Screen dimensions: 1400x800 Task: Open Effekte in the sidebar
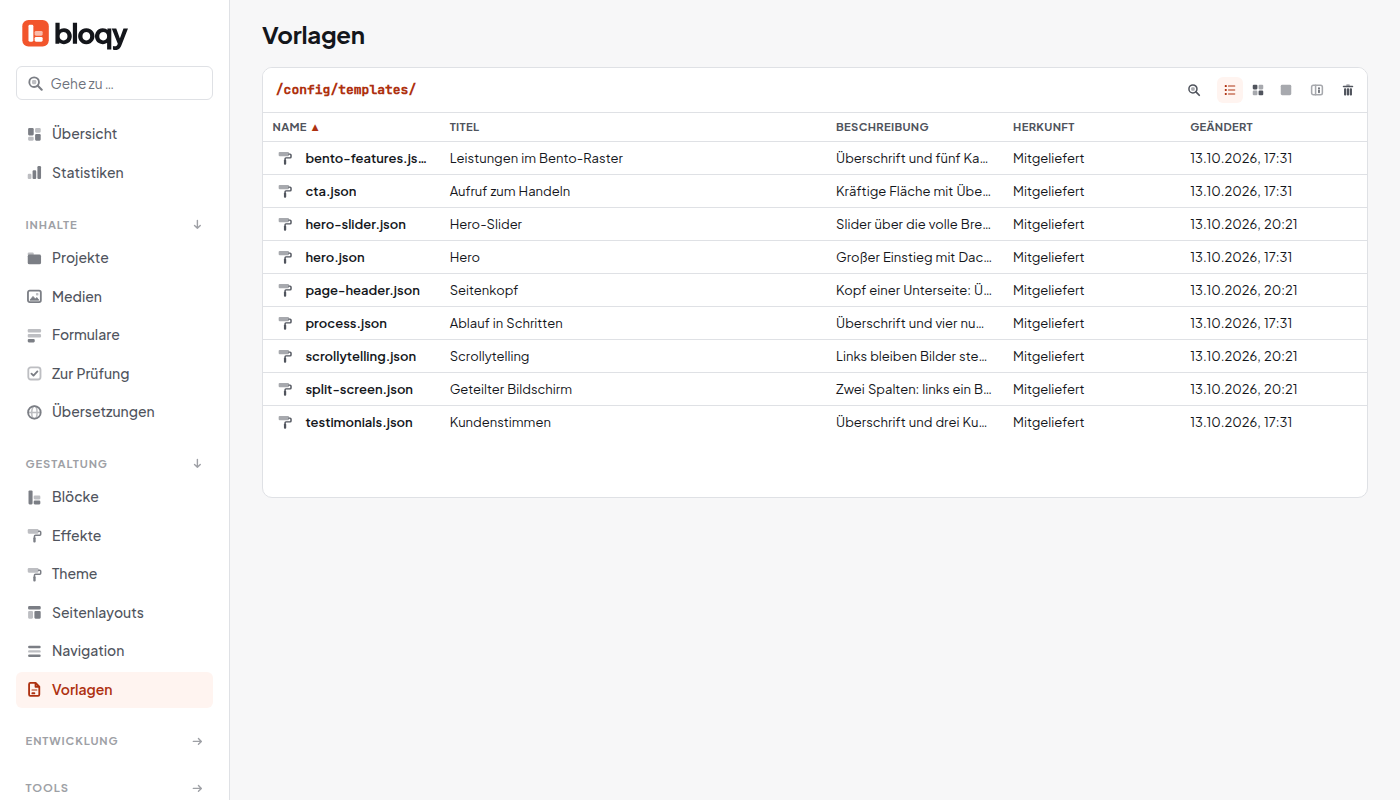click(114, 536)
